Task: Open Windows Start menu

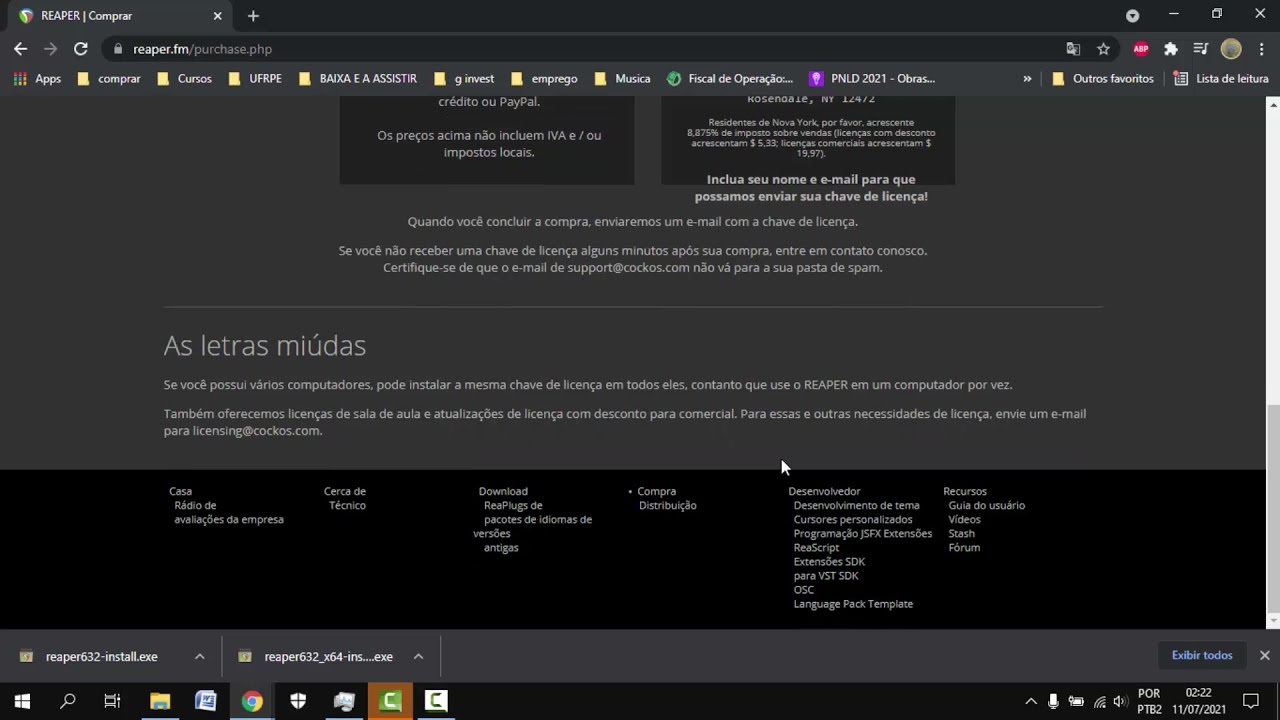Action: point(22,701)
